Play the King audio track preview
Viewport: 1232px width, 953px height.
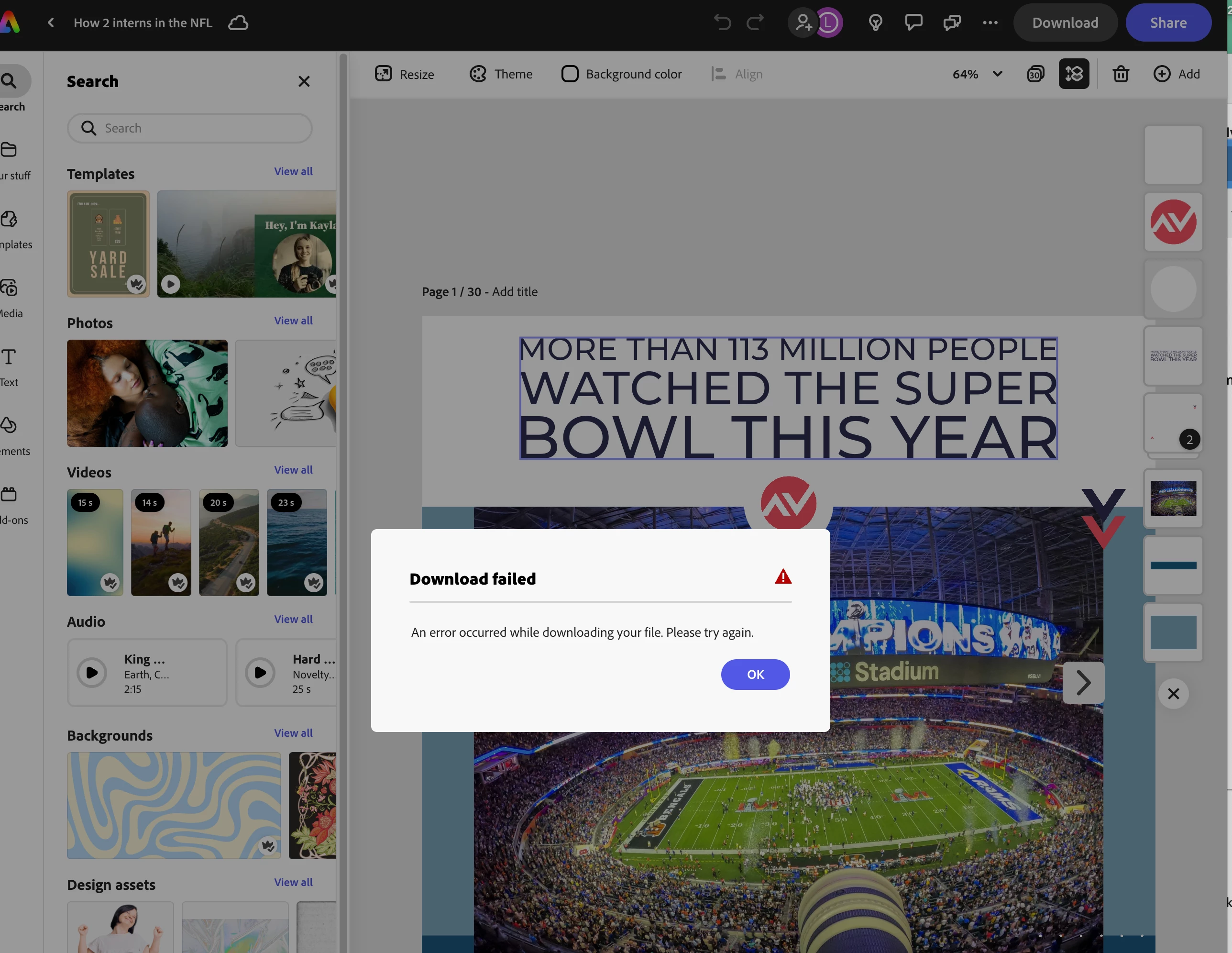pos(92,673)
